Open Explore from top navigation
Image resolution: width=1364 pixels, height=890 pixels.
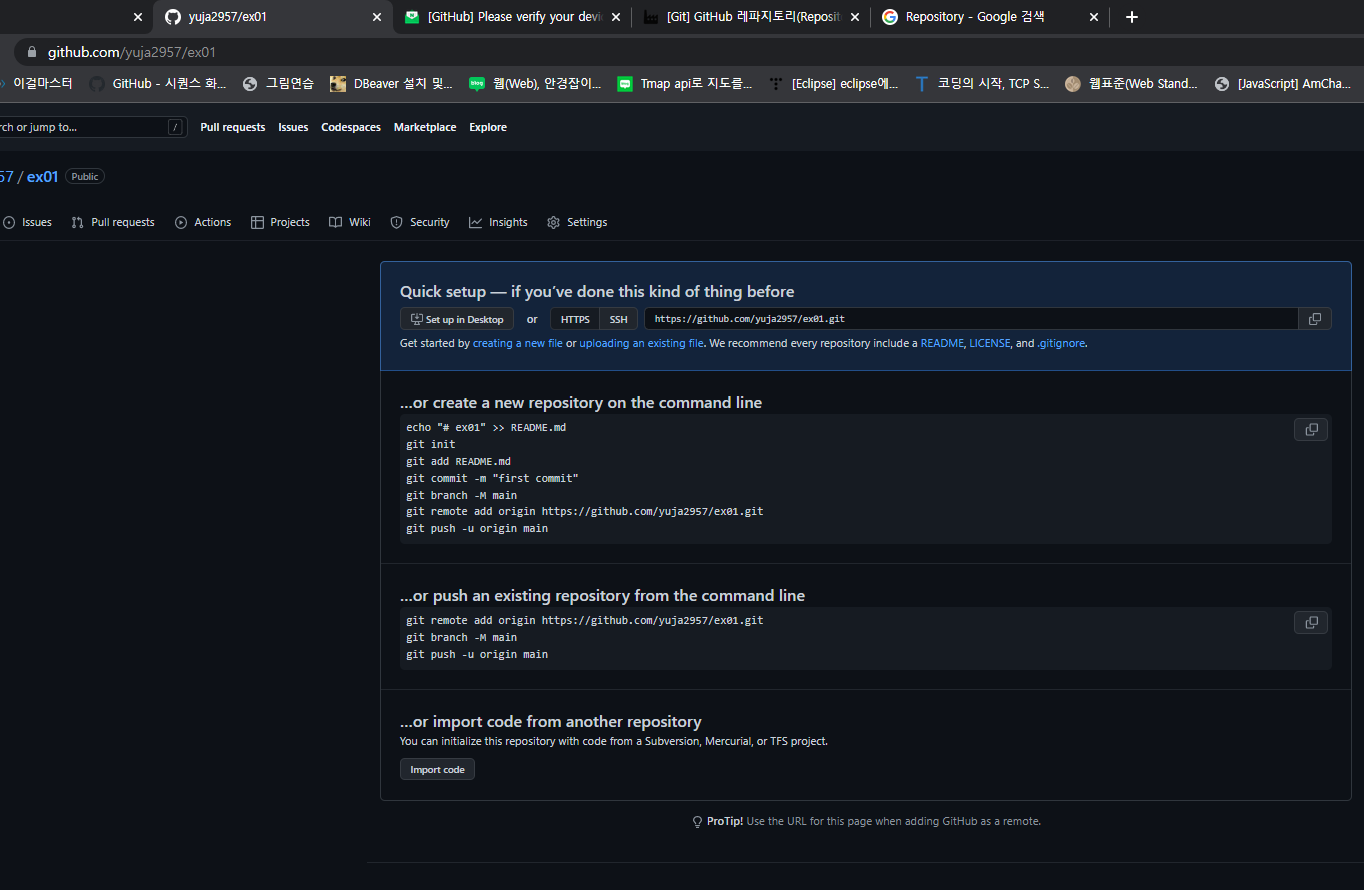[x=488, y=127]
